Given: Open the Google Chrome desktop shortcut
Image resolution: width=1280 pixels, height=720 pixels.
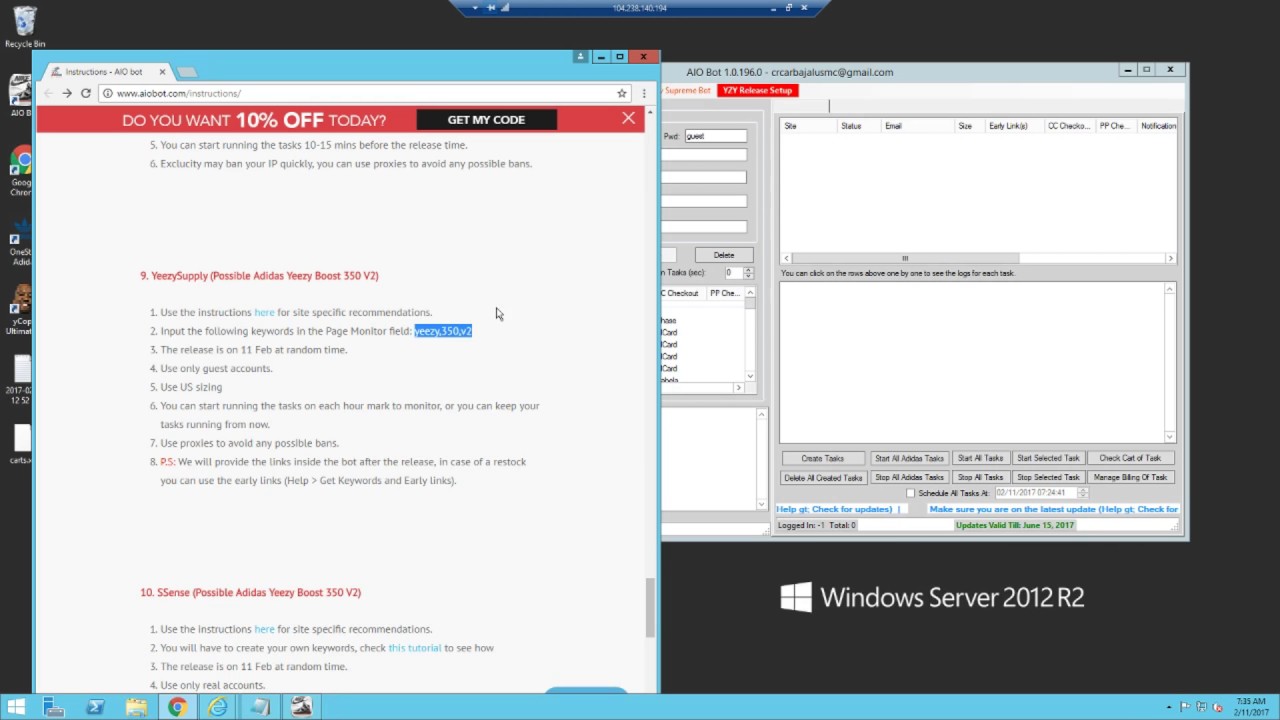Looking at the screenshot, I should tap(20, 170).
